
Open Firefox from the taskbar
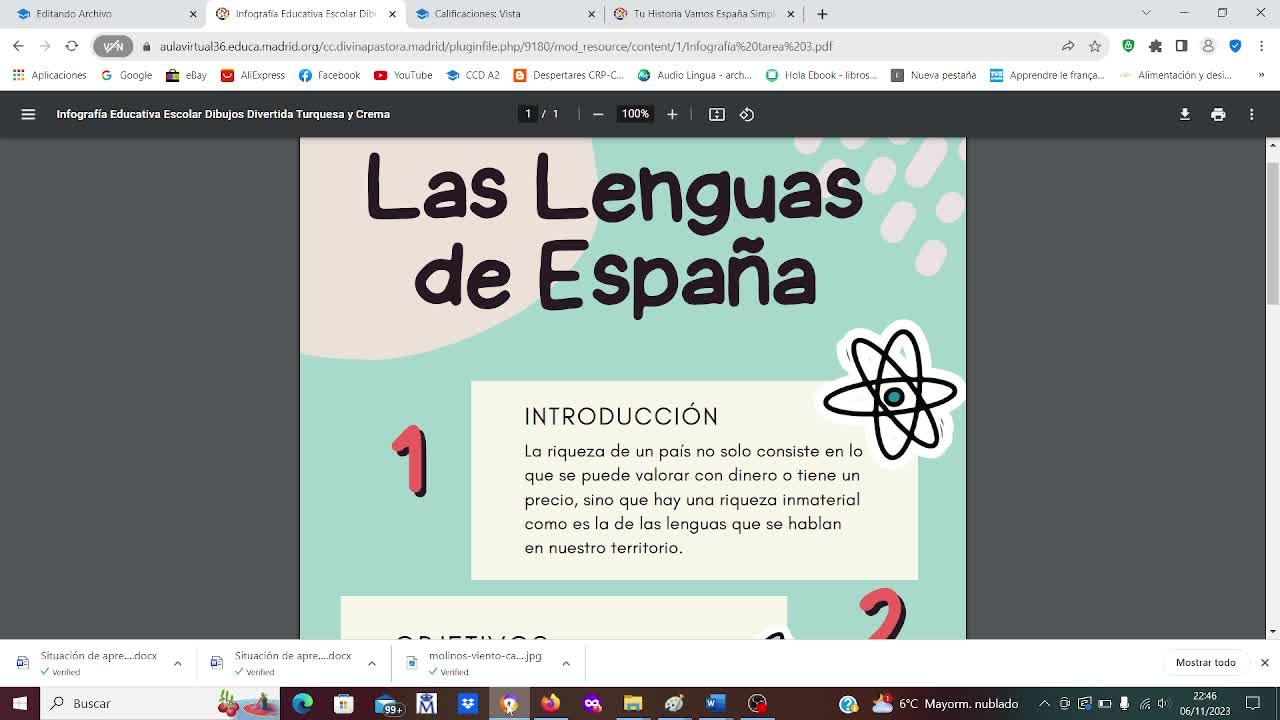[x=551, y=704]
